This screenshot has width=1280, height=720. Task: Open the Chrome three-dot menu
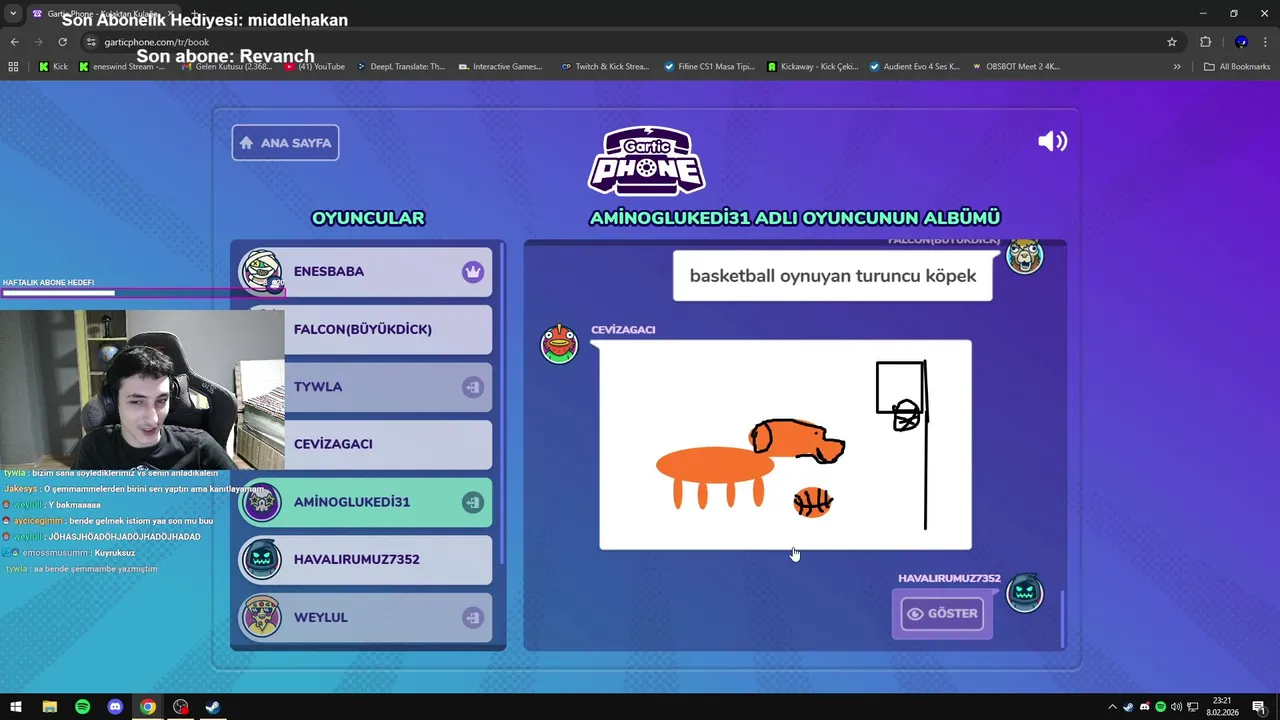[x=1266, y=42]
